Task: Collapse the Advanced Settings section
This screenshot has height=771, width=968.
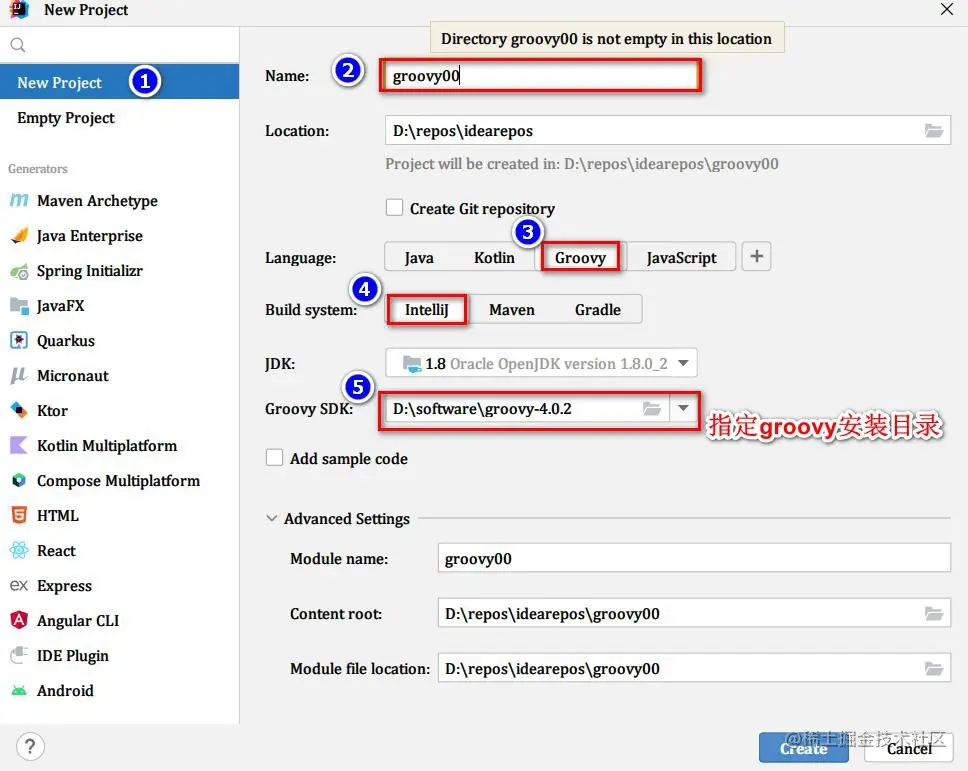Action: [x=272, y=519]
